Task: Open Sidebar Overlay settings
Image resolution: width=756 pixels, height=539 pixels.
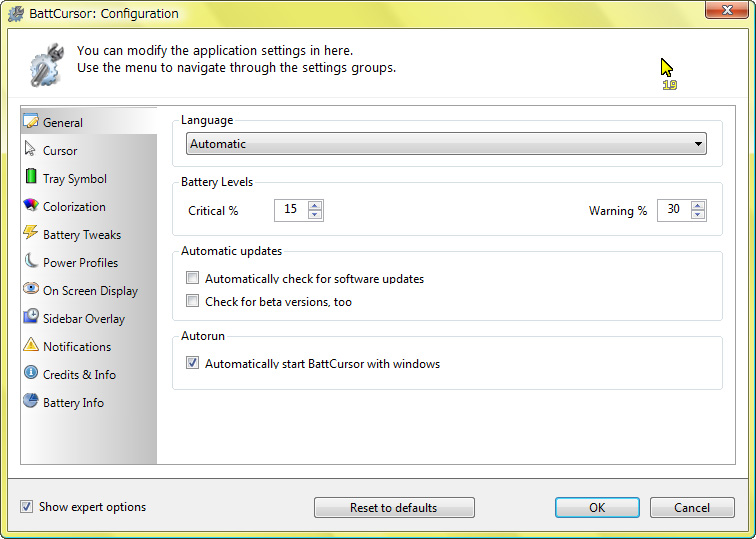Action: pyautogui.click(x=89, y=318)
